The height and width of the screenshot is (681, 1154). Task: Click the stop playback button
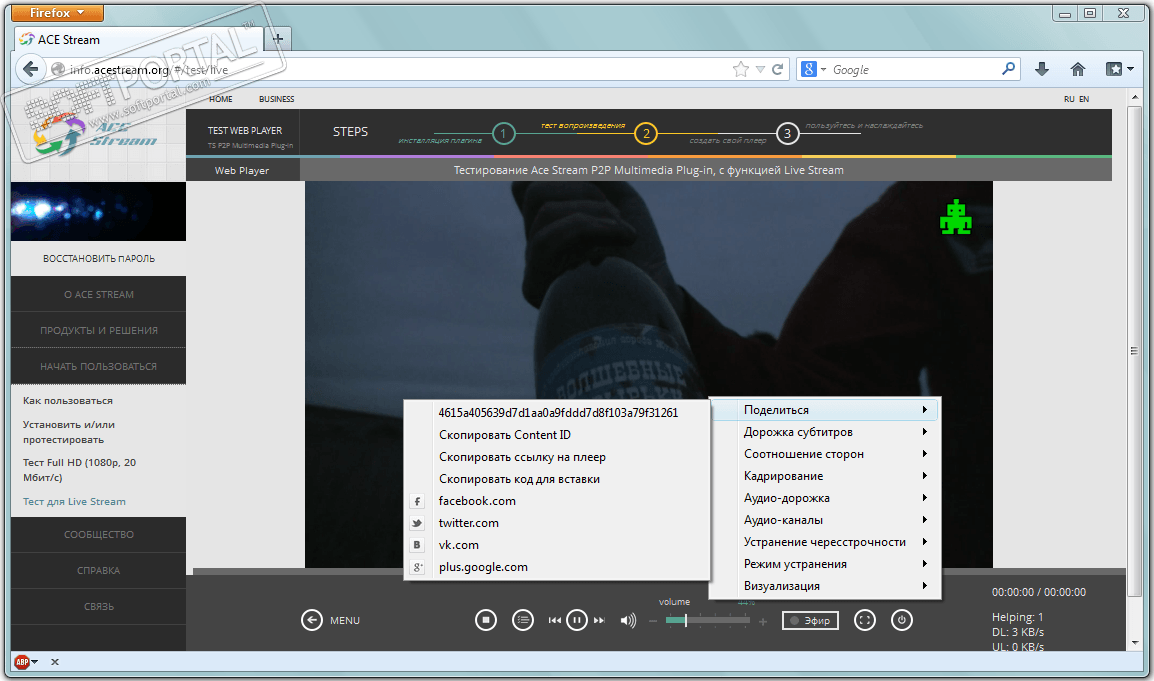tap(486, 620)
